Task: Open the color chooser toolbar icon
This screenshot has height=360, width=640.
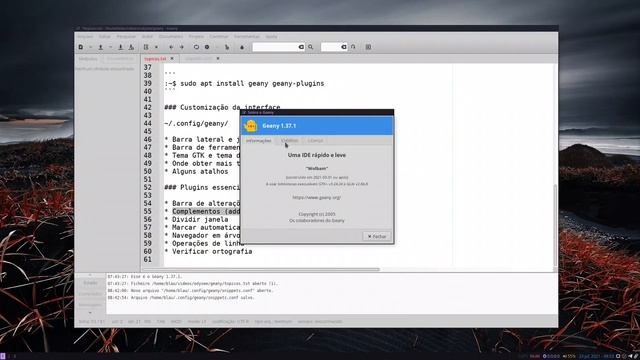Action: (x=242, y=47)
